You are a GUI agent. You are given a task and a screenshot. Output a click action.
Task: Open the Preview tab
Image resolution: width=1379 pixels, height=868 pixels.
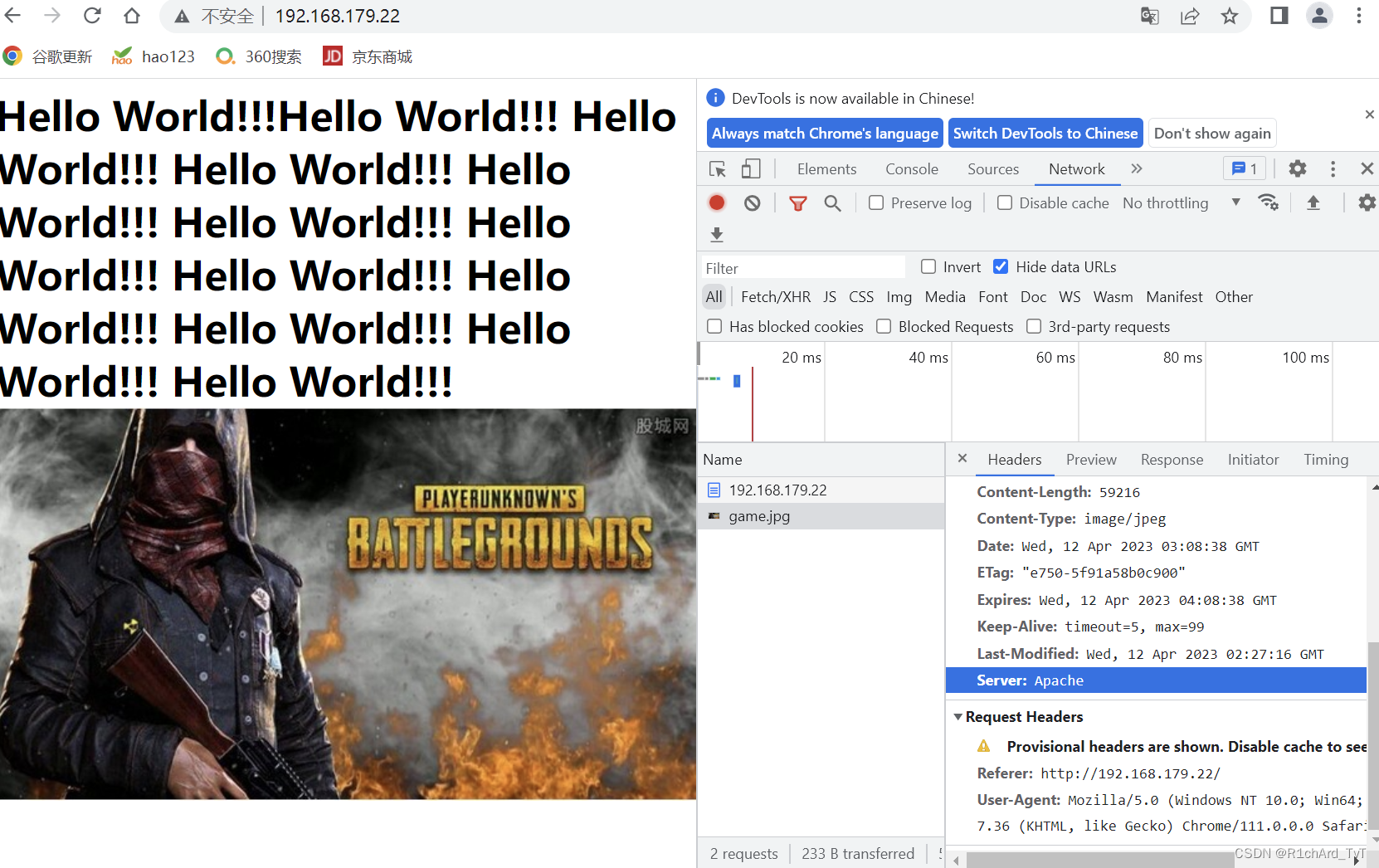coord(1091,460)
